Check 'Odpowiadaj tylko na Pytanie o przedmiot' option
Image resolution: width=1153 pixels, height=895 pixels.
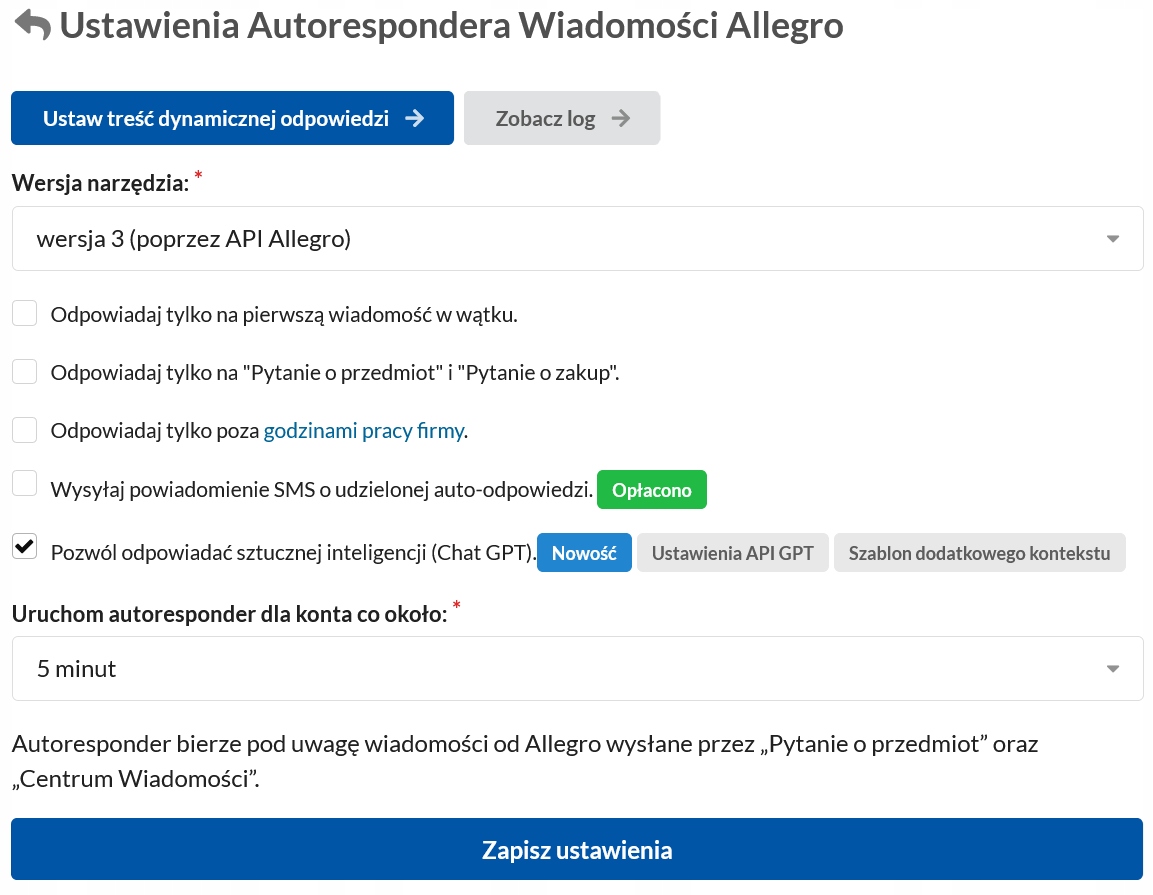pyautogui.click(x=25, y=371)
